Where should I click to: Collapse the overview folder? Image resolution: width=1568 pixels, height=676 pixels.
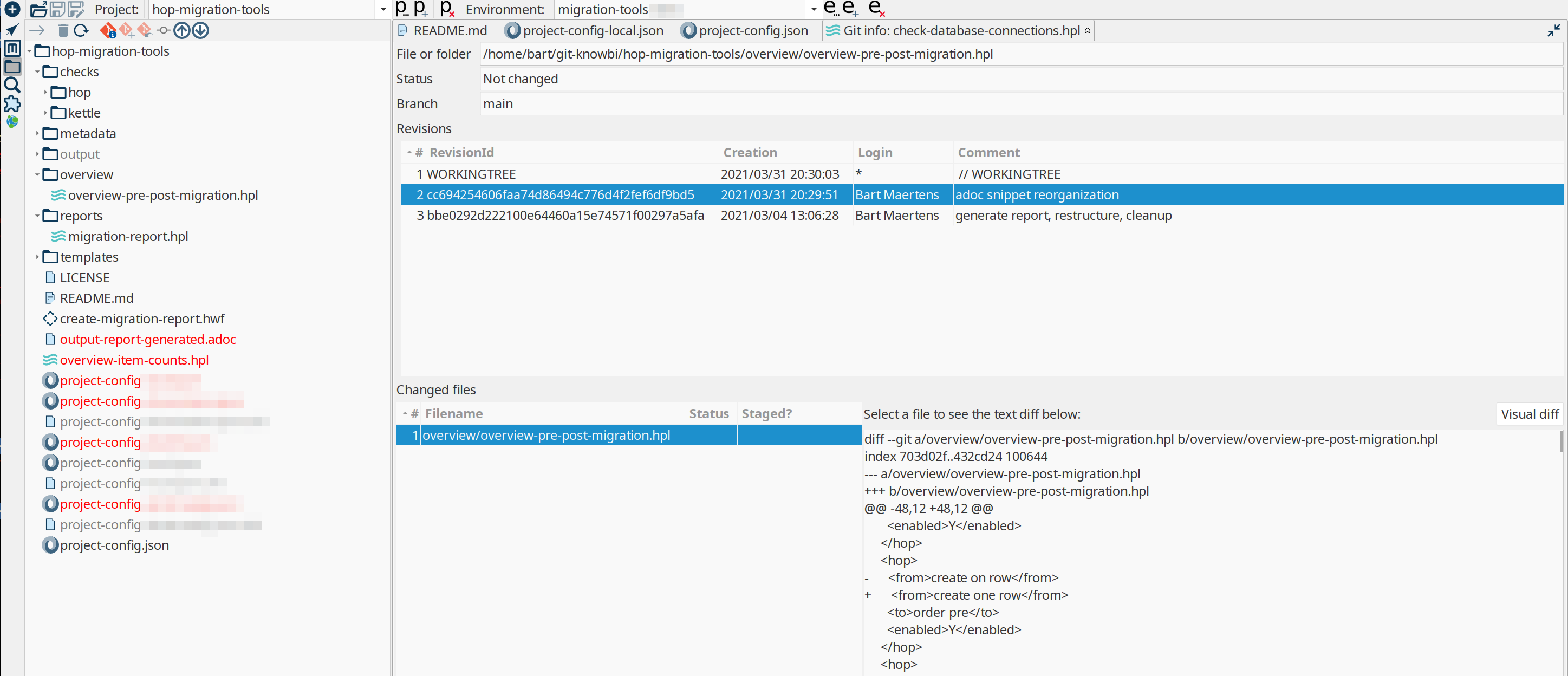(x=37, y=175)
